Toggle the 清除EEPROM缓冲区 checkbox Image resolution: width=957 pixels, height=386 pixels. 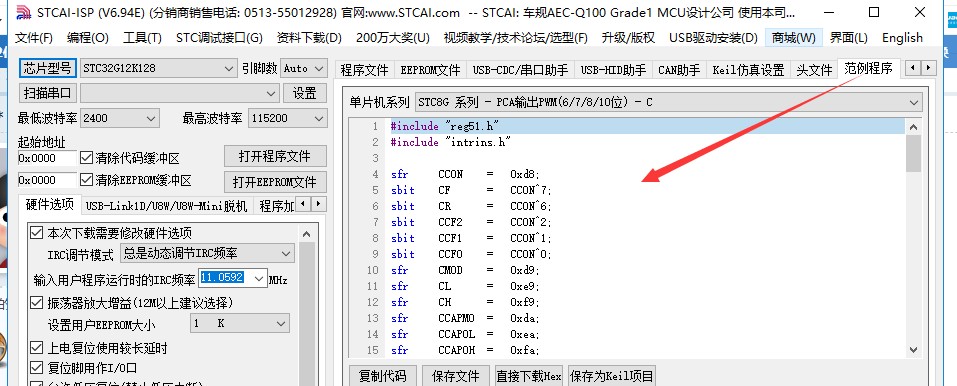(86, 180)
